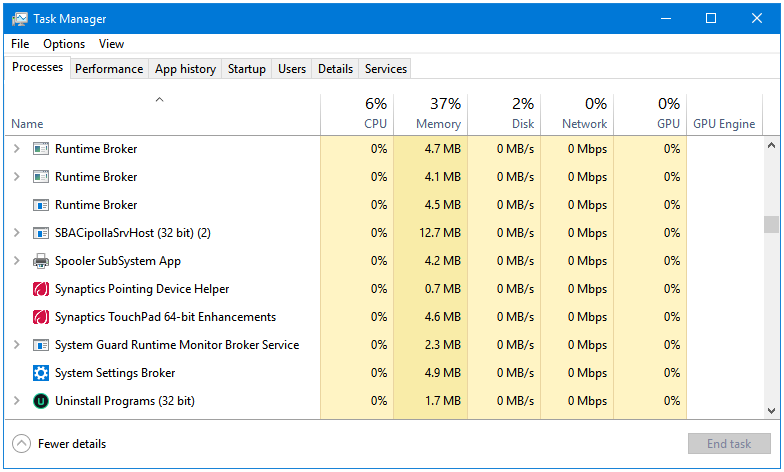Screen dimensions: 784x472
Task: Expand the first Runtime Broker process
Action: (16, 149)
